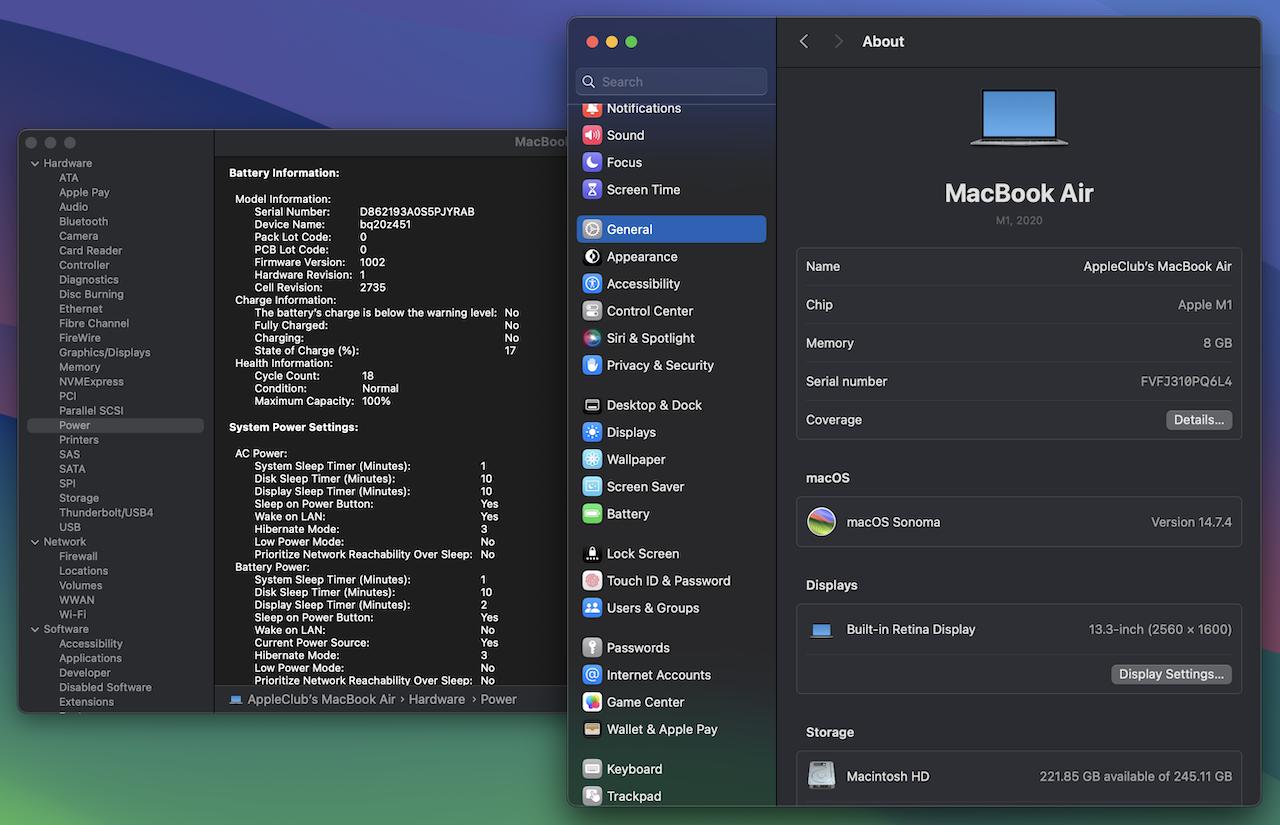1280x825 pixels.
Task: Select Card Reader in System Information sidebar
Action: (x=90, y=250)
